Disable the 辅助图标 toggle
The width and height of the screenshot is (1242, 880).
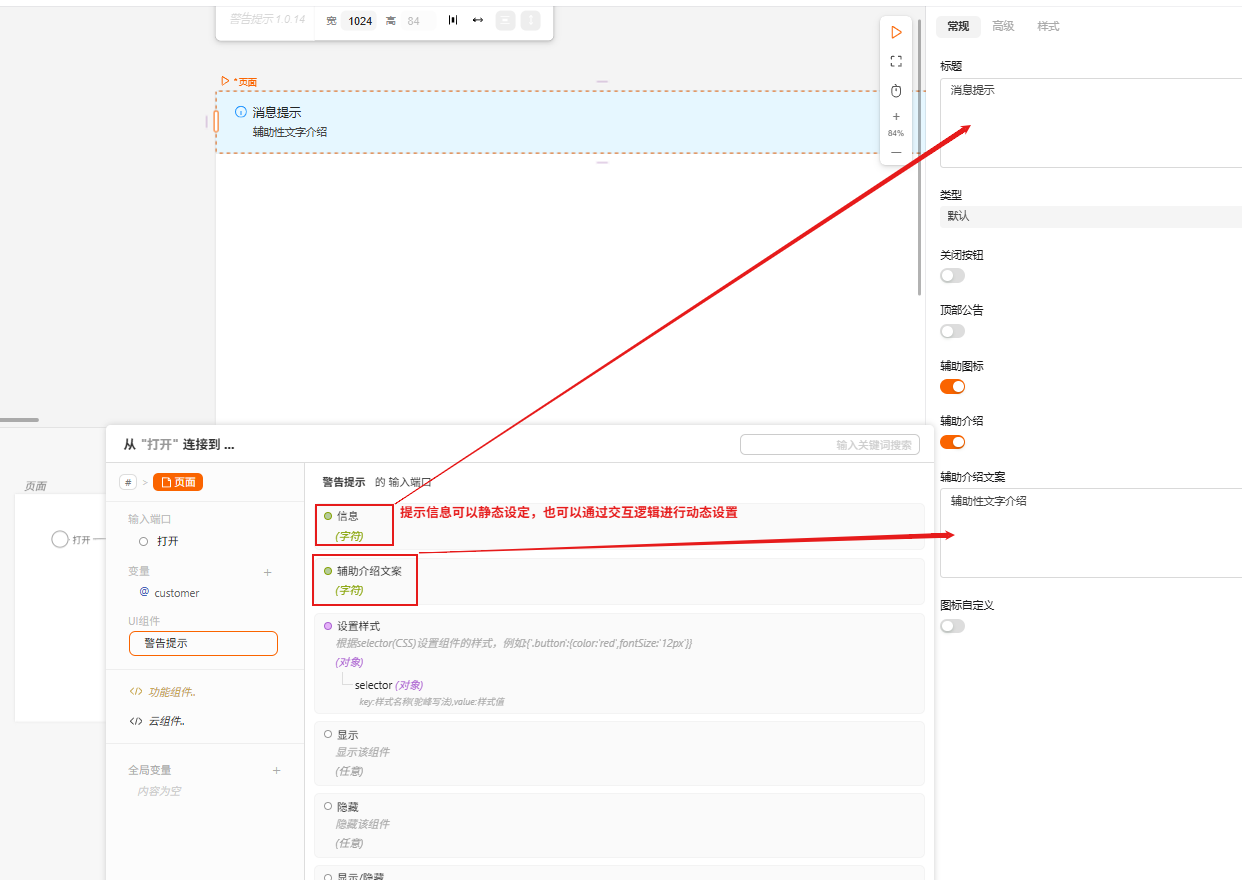(x=952, y=386)
